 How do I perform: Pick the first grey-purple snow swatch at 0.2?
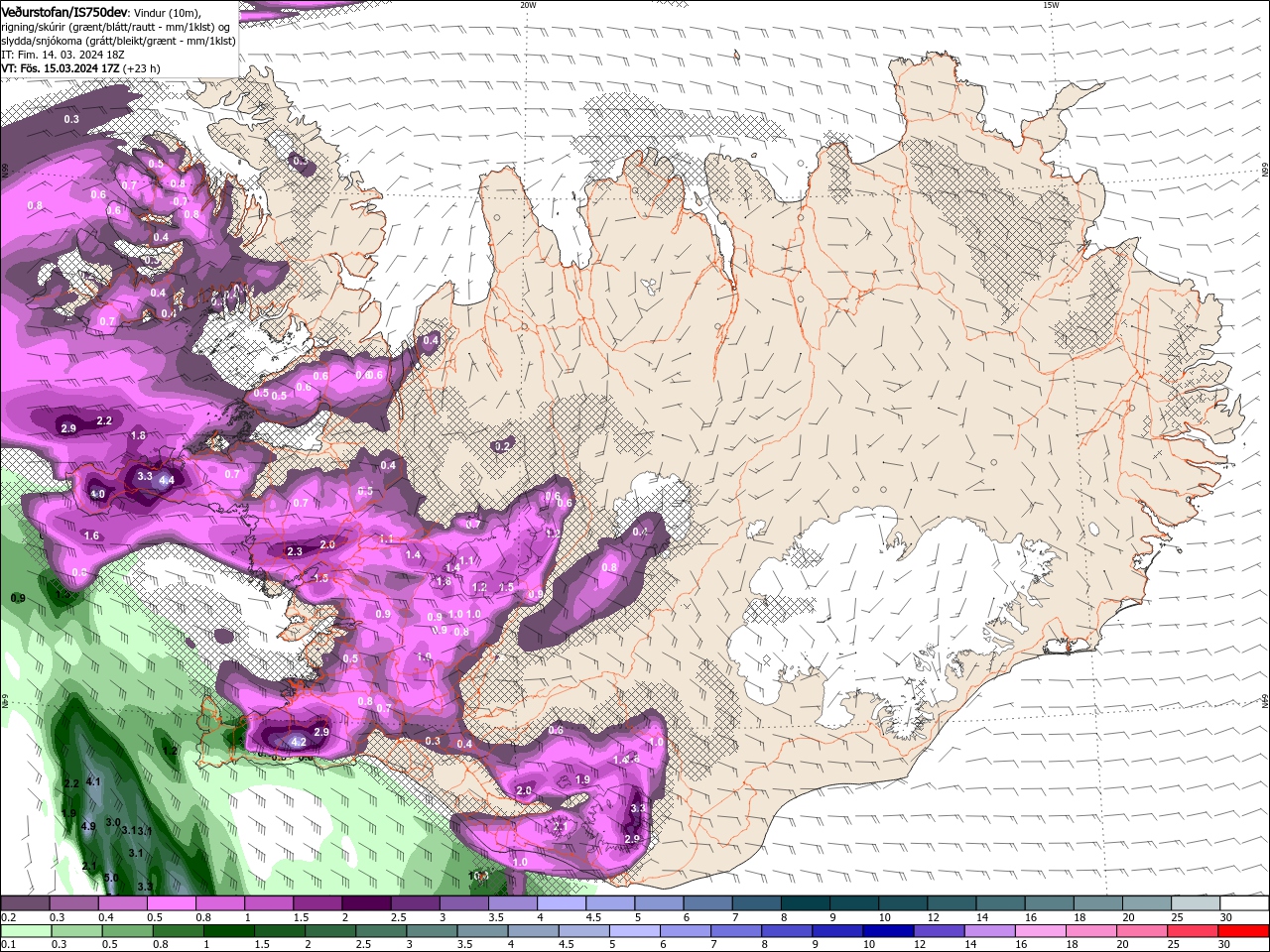tap(24, 904)
